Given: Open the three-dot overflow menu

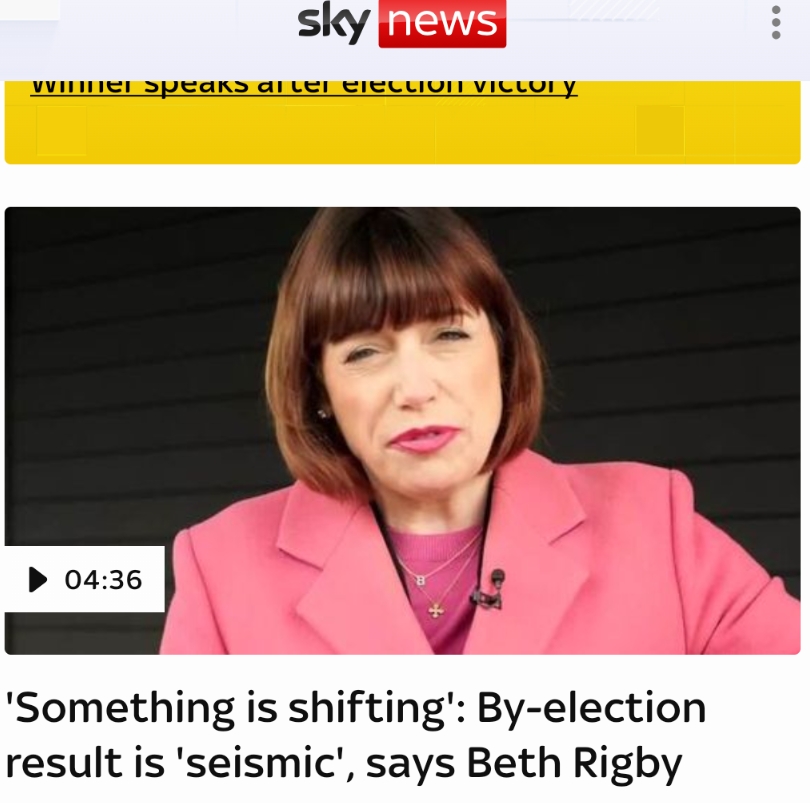Looking at the screenshot, I should (x=775, y=23).
